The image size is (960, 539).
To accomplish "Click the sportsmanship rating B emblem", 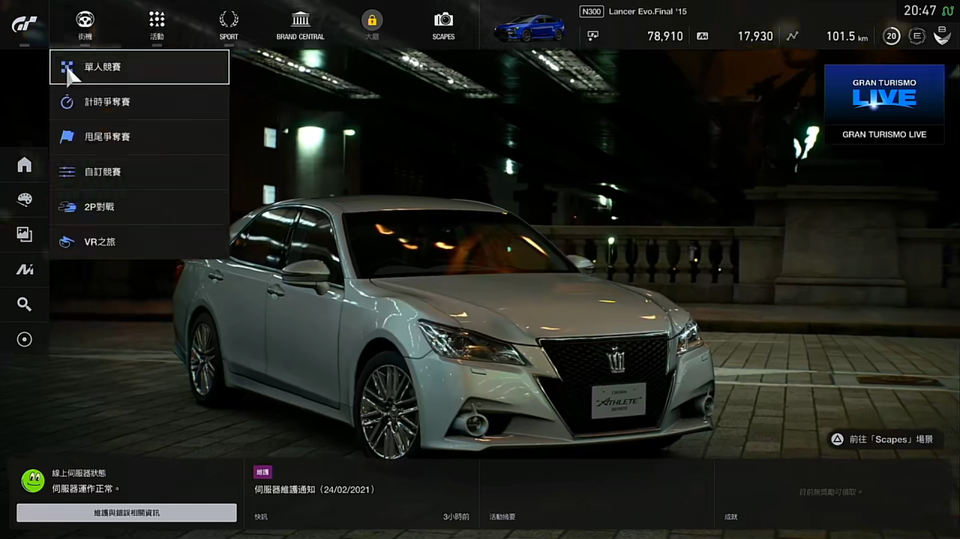I will [942, 36].
